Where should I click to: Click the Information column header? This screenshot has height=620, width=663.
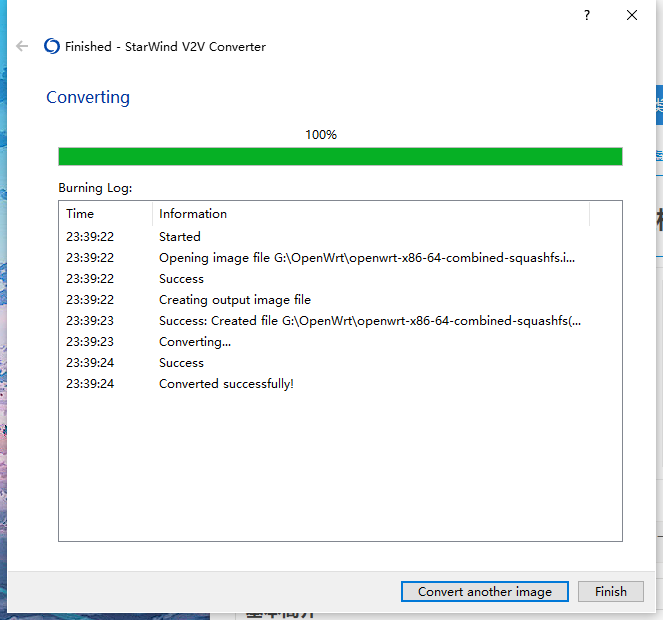(371, 214)
